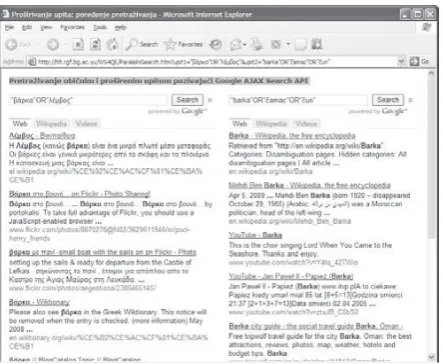Open the Mehdi Ben Barka Wikipedia link
The width and height of the screenshot is (443, 364).
[309, 185]
